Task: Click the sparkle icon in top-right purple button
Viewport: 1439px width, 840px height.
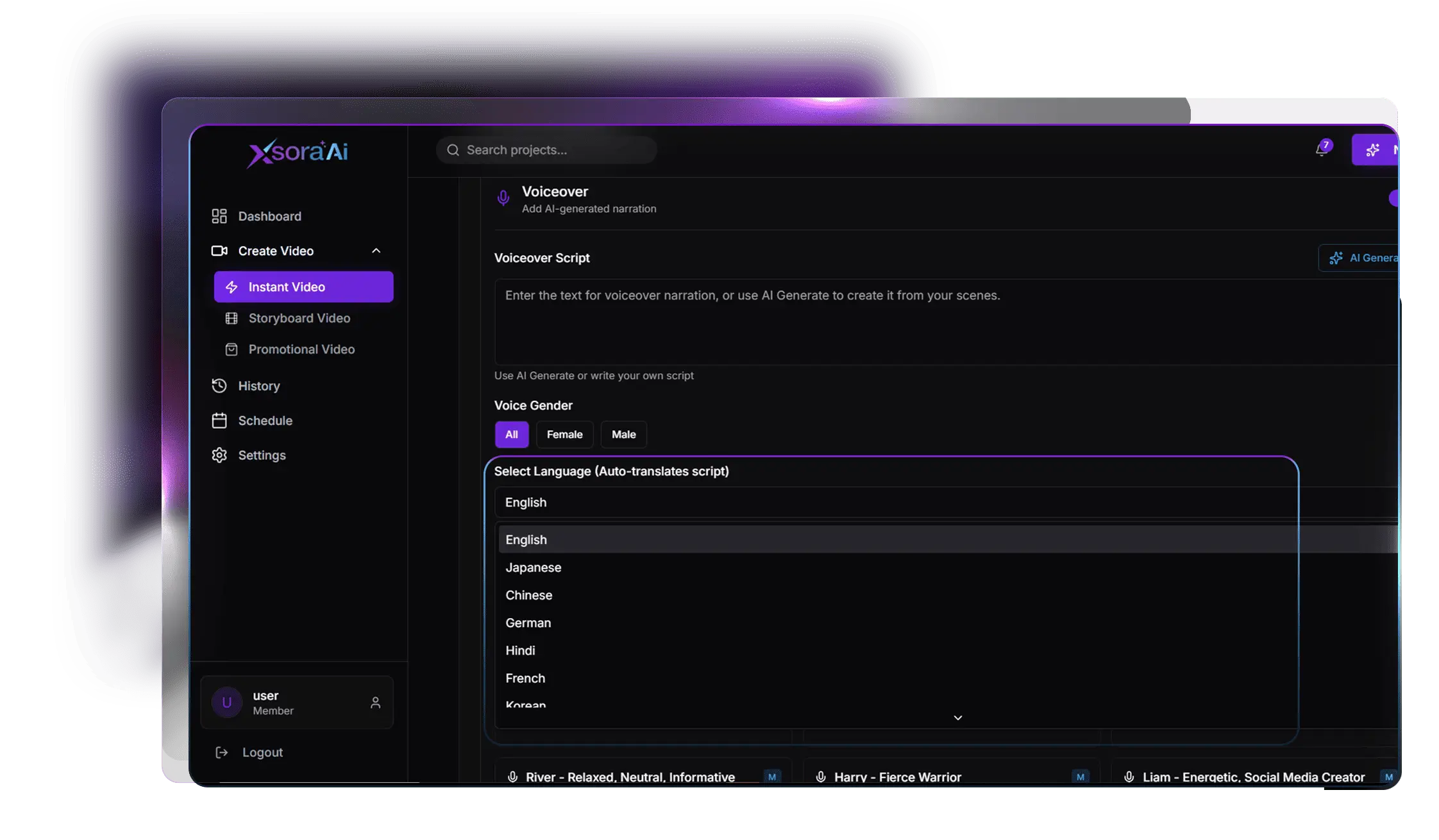Action: click(1373, 150)
